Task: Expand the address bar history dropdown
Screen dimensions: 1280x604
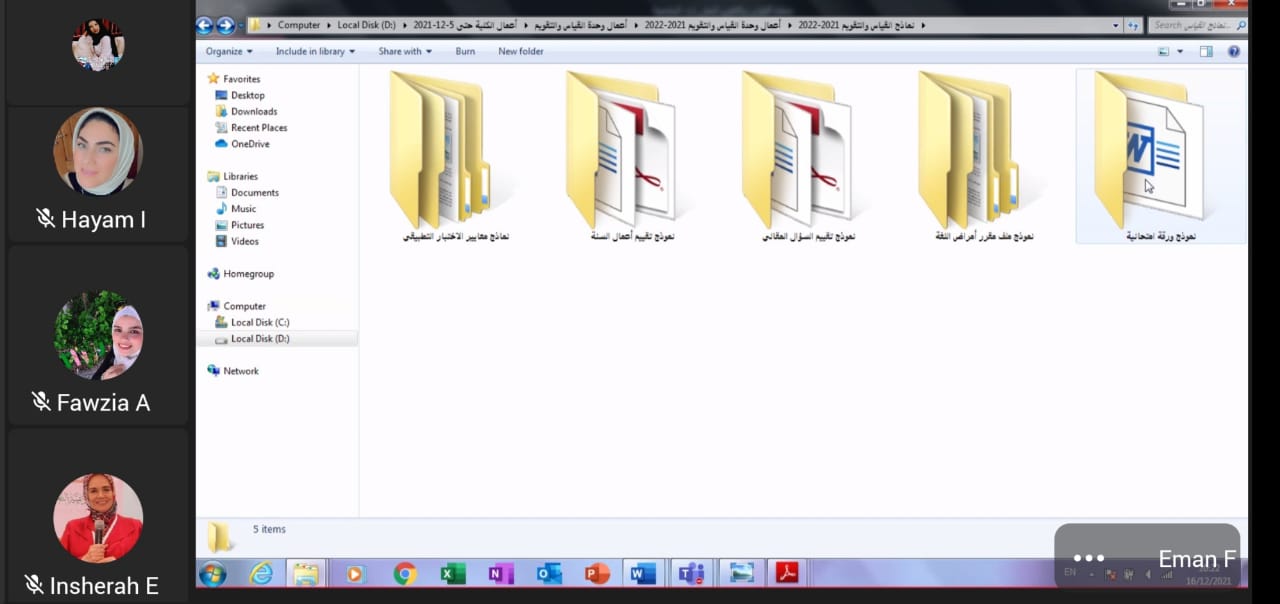Action: 1116,25
